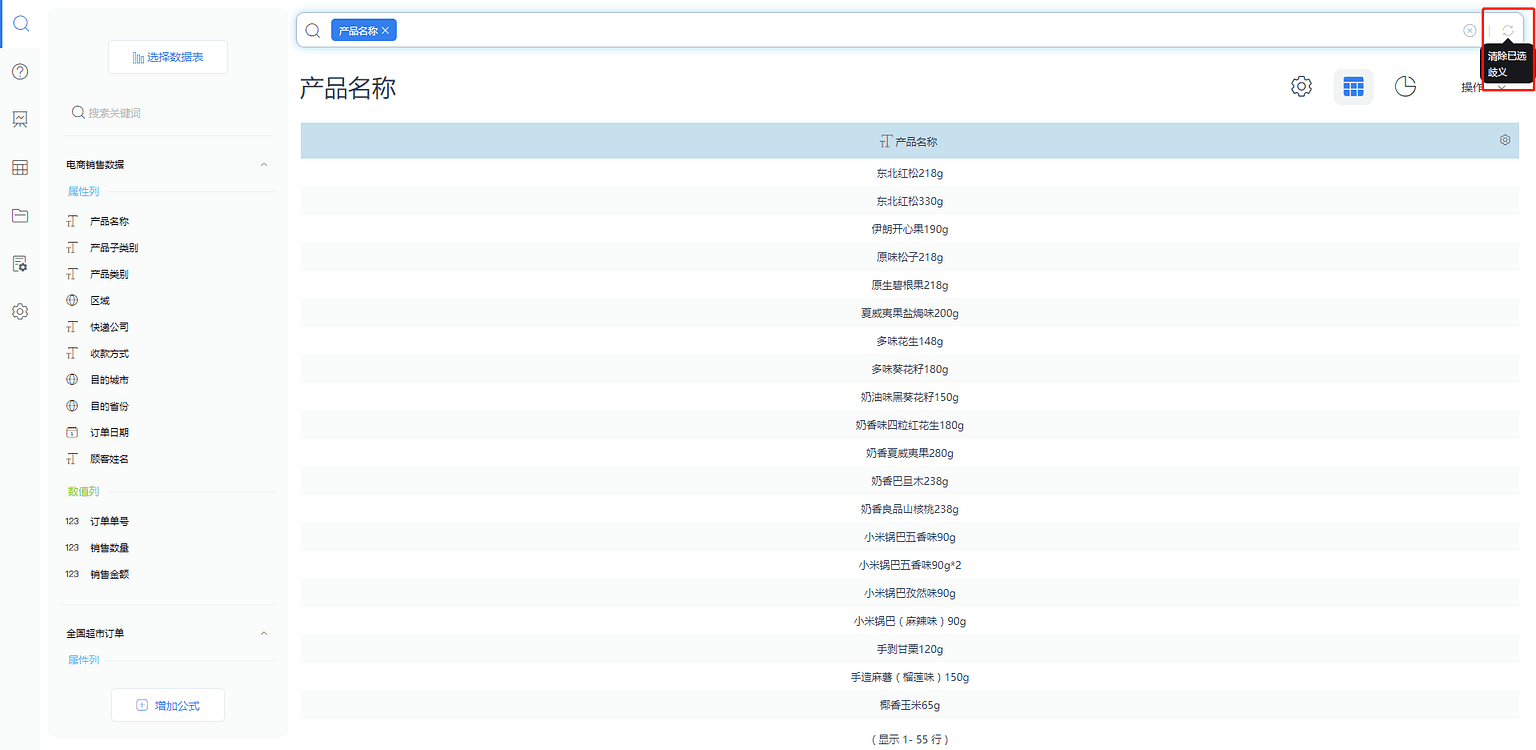
Task: Remove the 产品名称 tag from the query
Action: click(x=385, y=31)
